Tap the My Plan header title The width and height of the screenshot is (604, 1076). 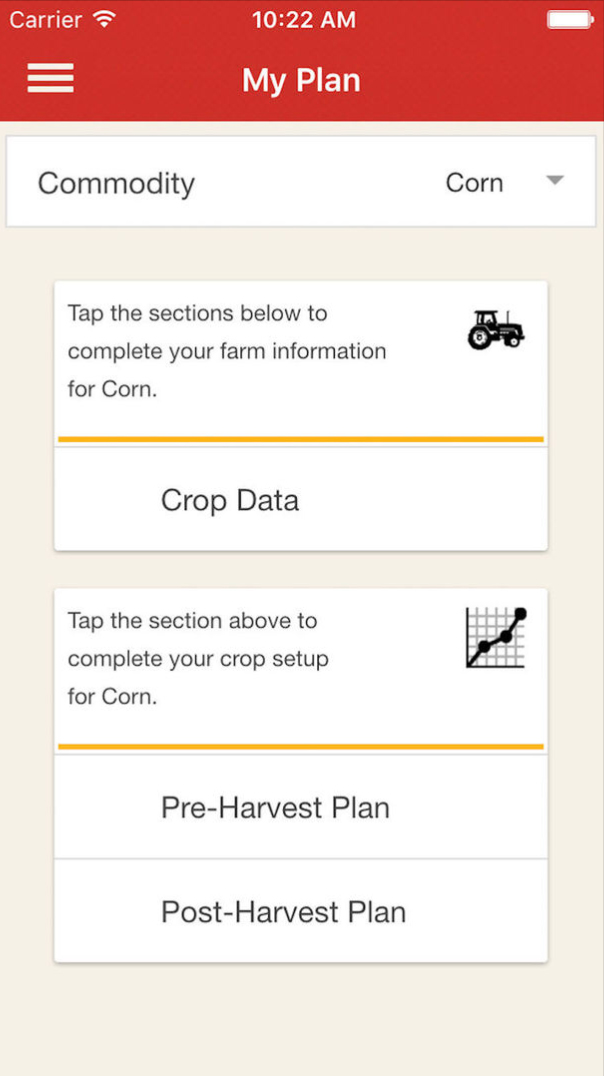click(301, 80)
